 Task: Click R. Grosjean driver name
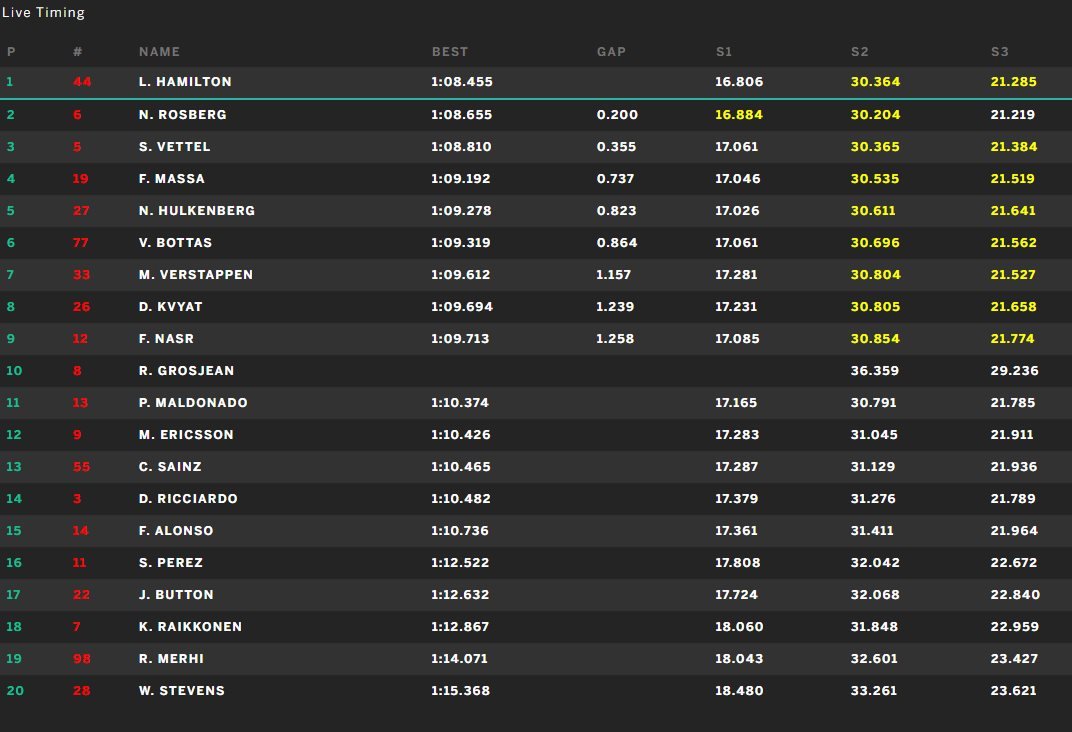[x=186, y=371]
